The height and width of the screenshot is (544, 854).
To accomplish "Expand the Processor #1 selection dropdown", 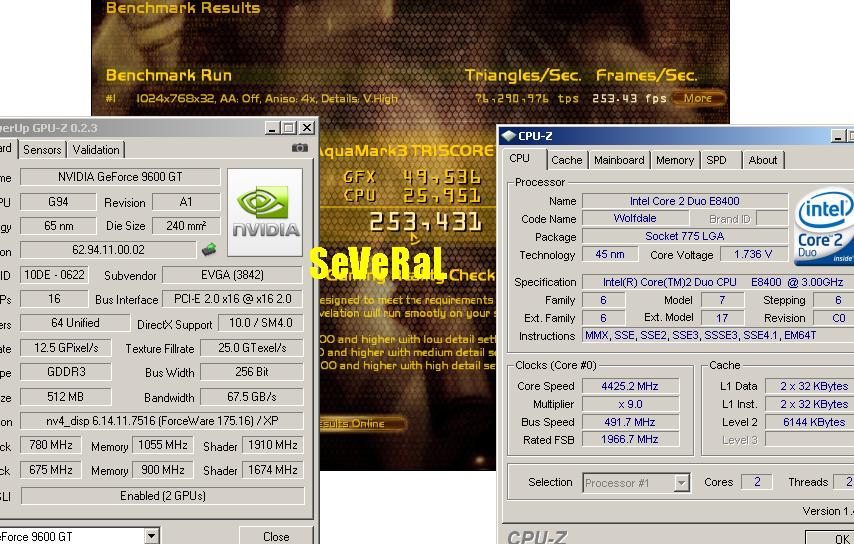I will tap(681, 482).
